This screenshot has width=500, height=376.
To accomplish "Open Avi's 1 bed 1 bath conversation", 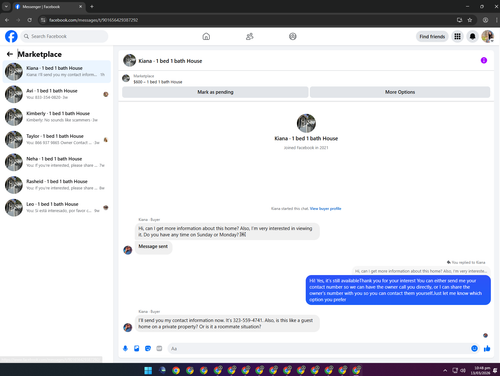I will [x=57, y=94].
